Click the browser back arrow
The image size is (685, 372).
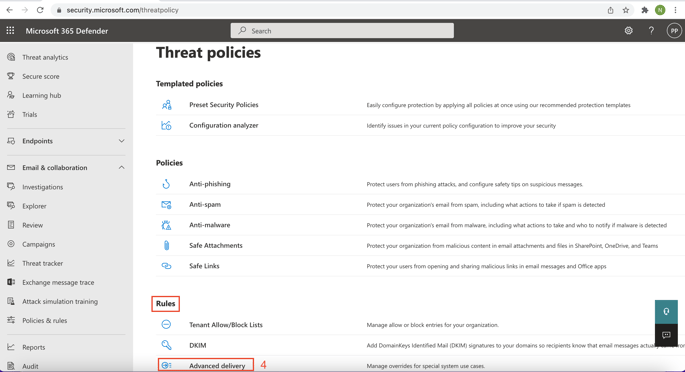coord(9,10)
